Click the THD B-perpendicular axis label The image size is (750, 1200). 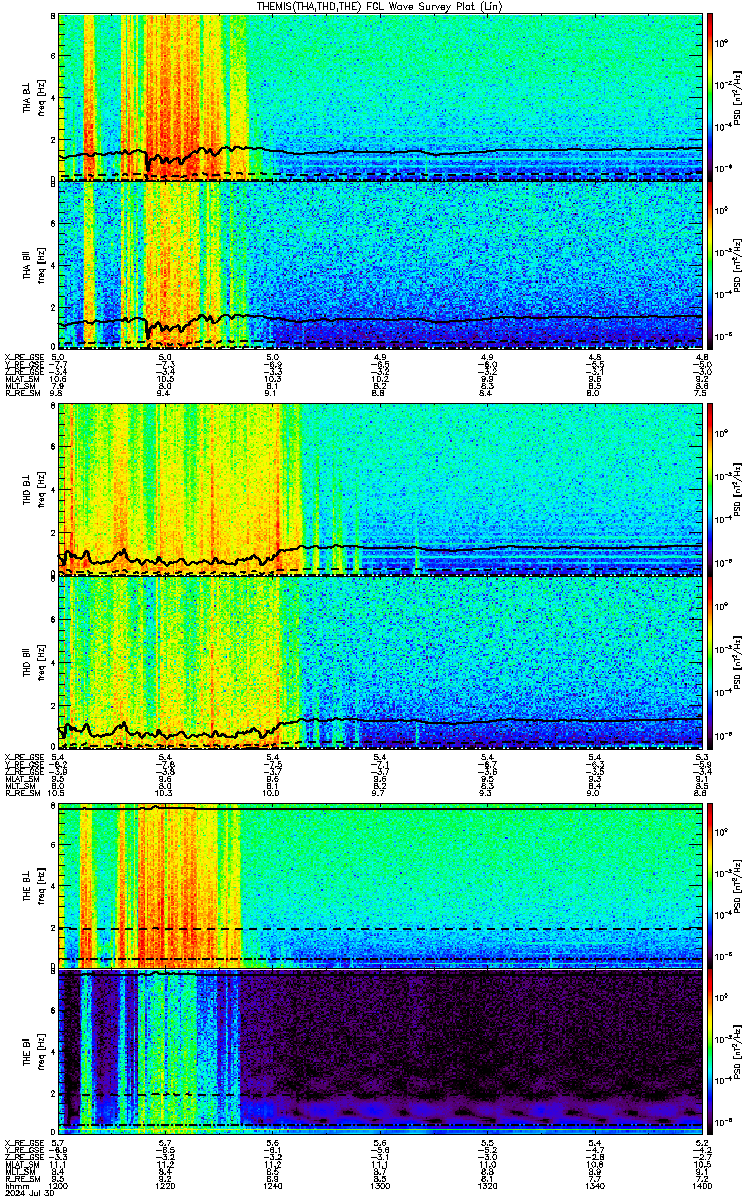tap(27, 491)
